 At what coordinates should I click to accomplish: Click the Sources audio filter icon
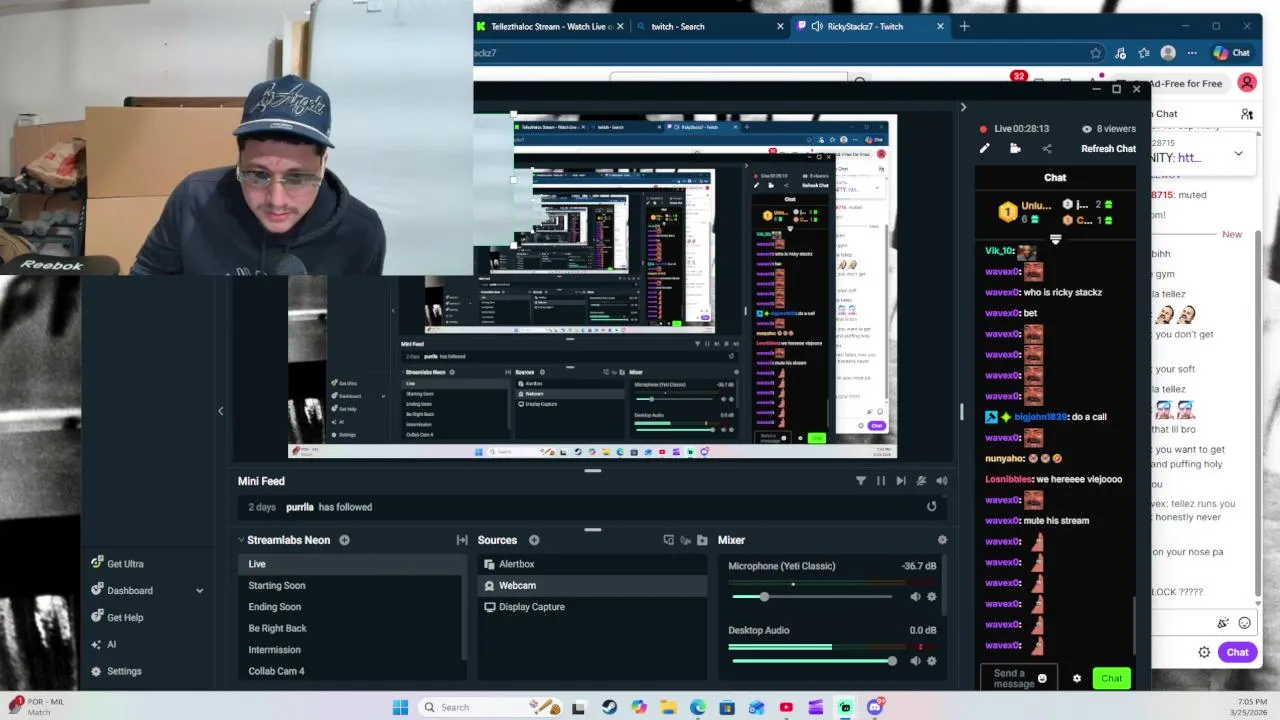[x=685, y=540]
